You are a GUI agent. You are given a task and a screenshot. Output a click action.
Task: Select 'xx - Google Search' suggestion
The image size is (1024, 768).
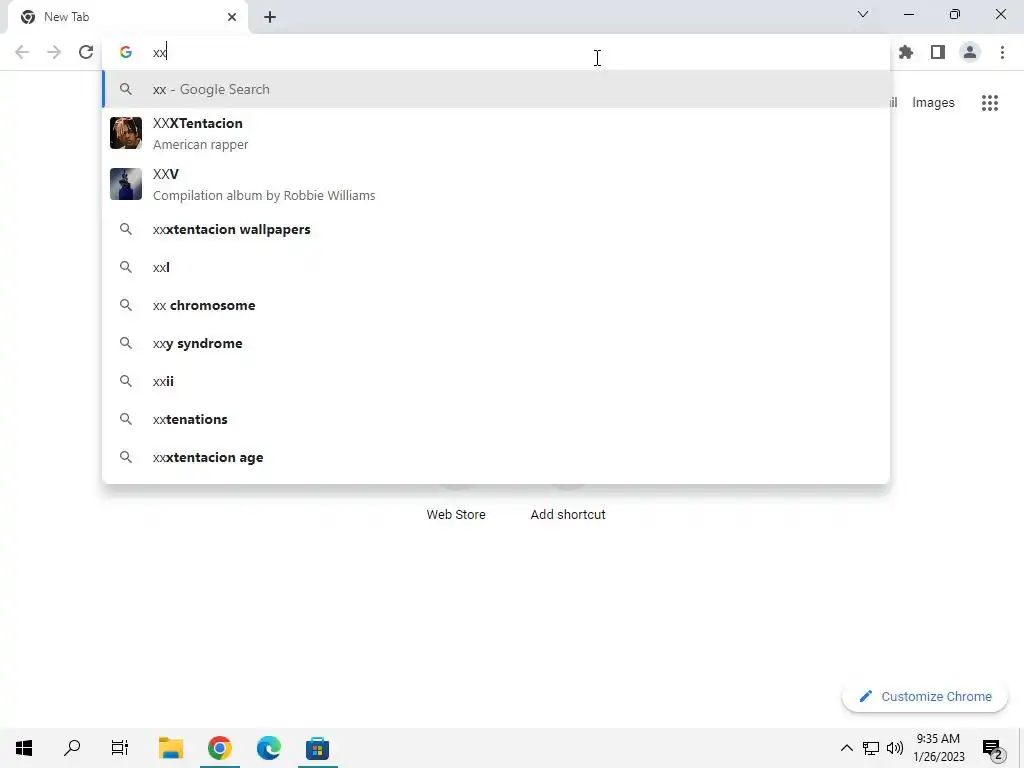point(496,89)
